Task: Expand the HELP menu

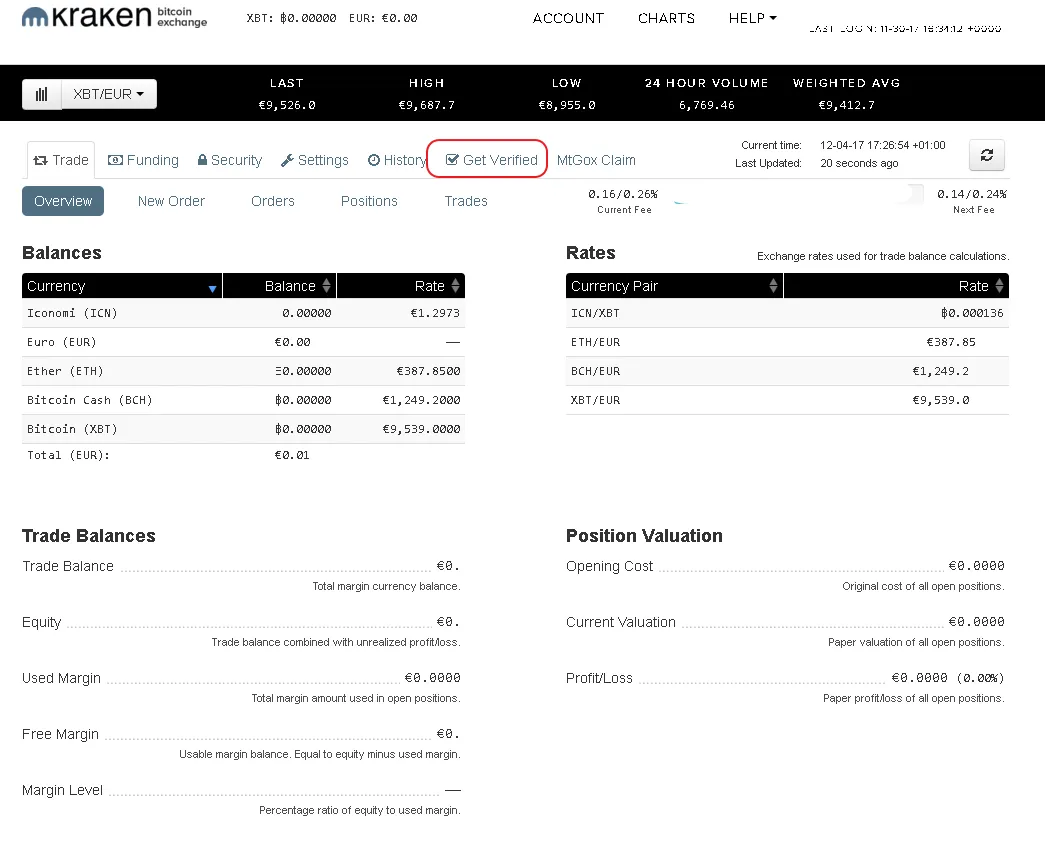Action: pos(752,18)
